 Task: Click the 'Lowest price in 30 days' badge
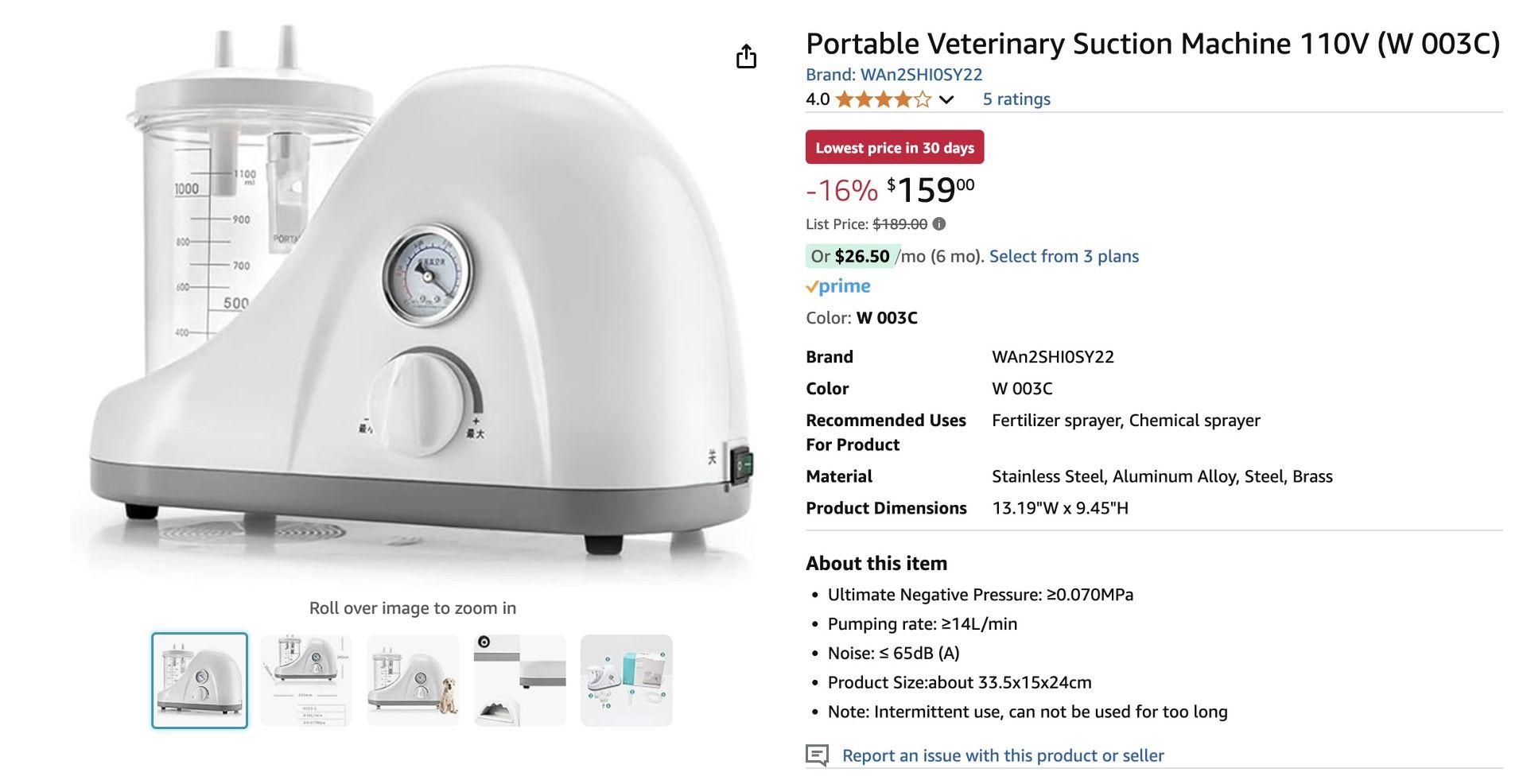[x=894, y=147]
